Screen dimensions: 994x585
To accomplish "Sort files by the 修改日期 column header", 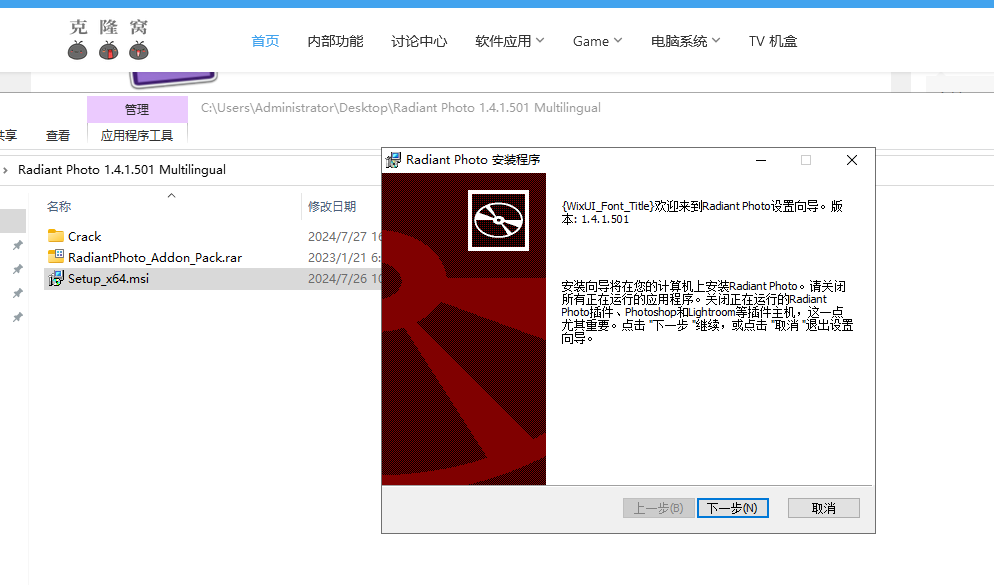I will coord(332,207).
